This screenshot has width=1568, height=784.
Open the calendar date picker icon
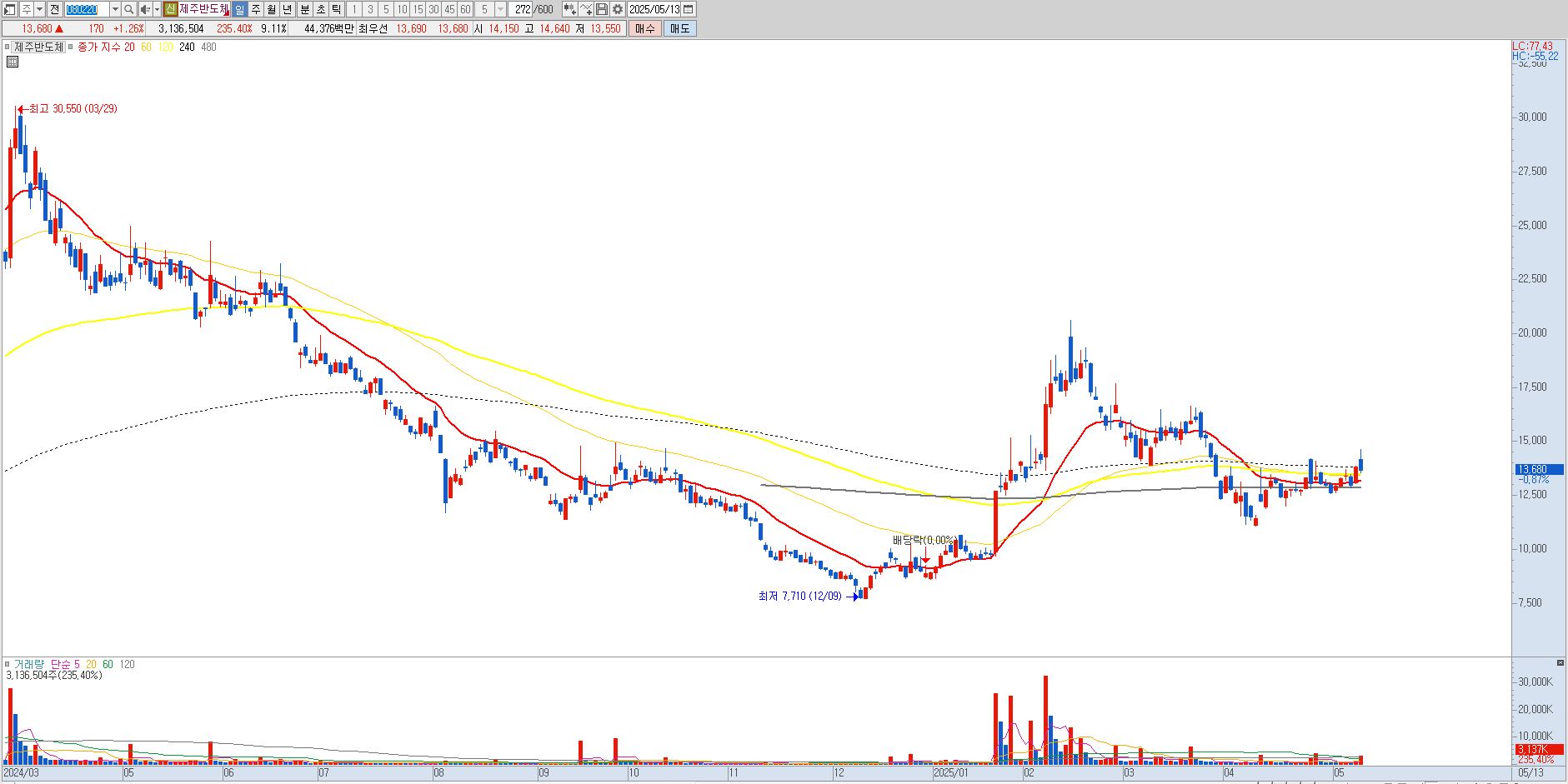(x=688, y=9)
